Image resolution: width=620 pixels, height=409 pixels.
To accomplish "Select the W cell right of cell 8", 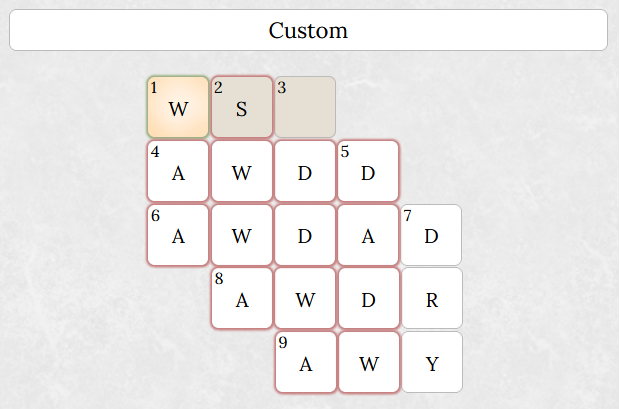I will click(x=305, y=298).
